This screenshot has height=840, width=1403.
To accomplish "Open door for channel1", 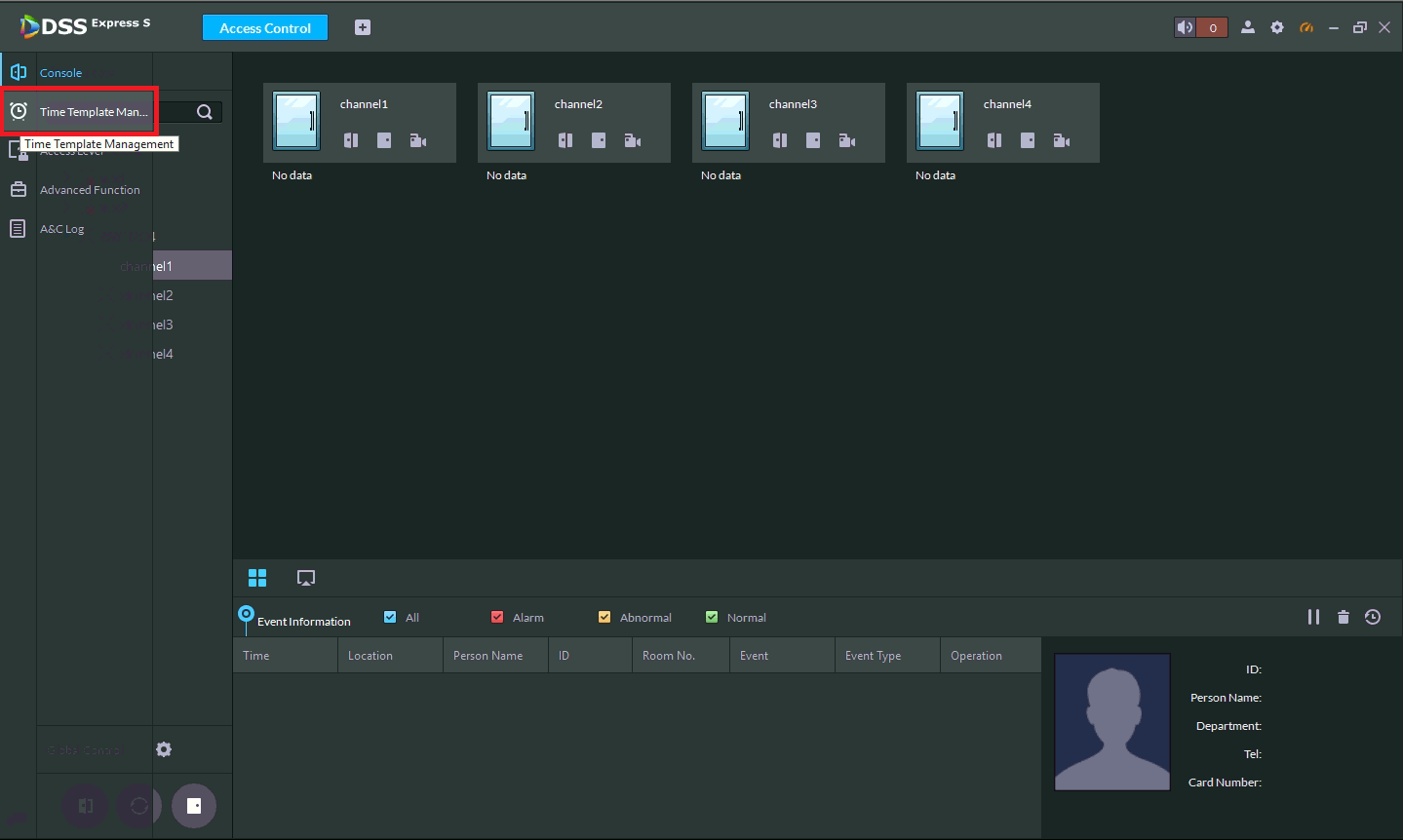I will (351, 140).
